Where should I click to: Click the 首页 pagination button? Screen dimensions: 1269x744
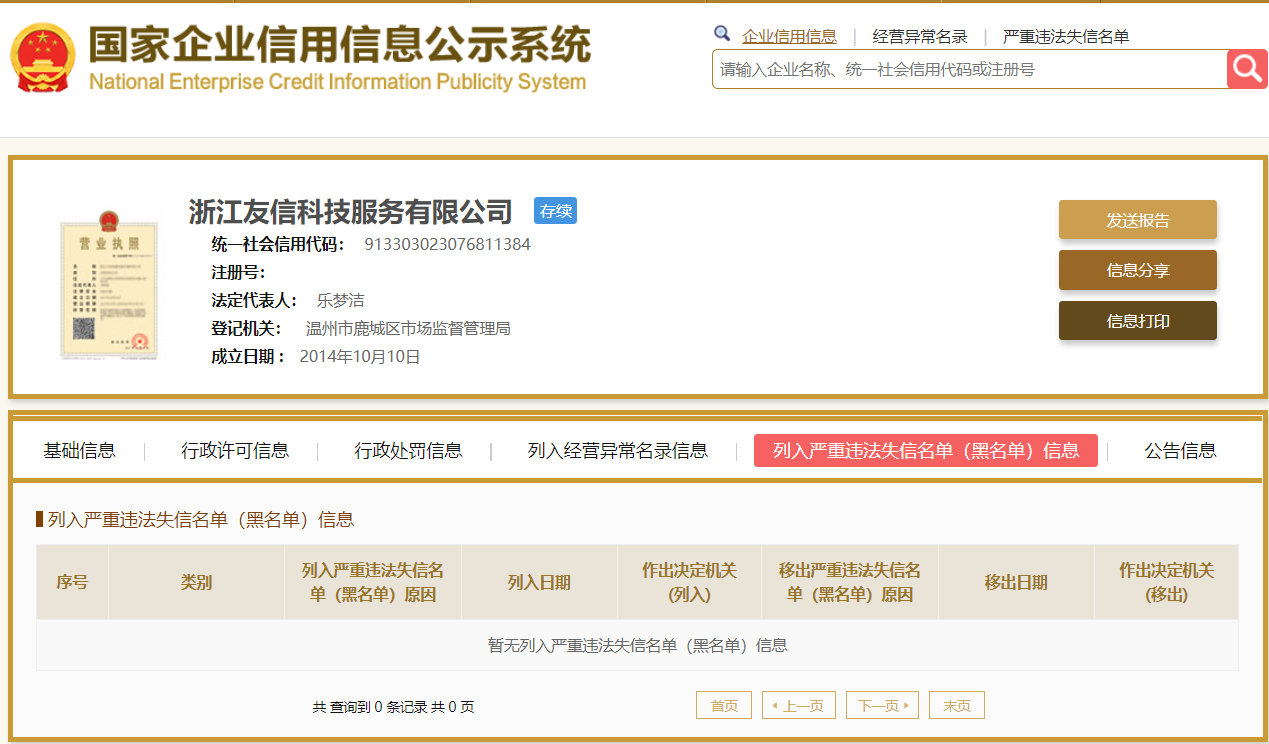[x=724, y=705]
